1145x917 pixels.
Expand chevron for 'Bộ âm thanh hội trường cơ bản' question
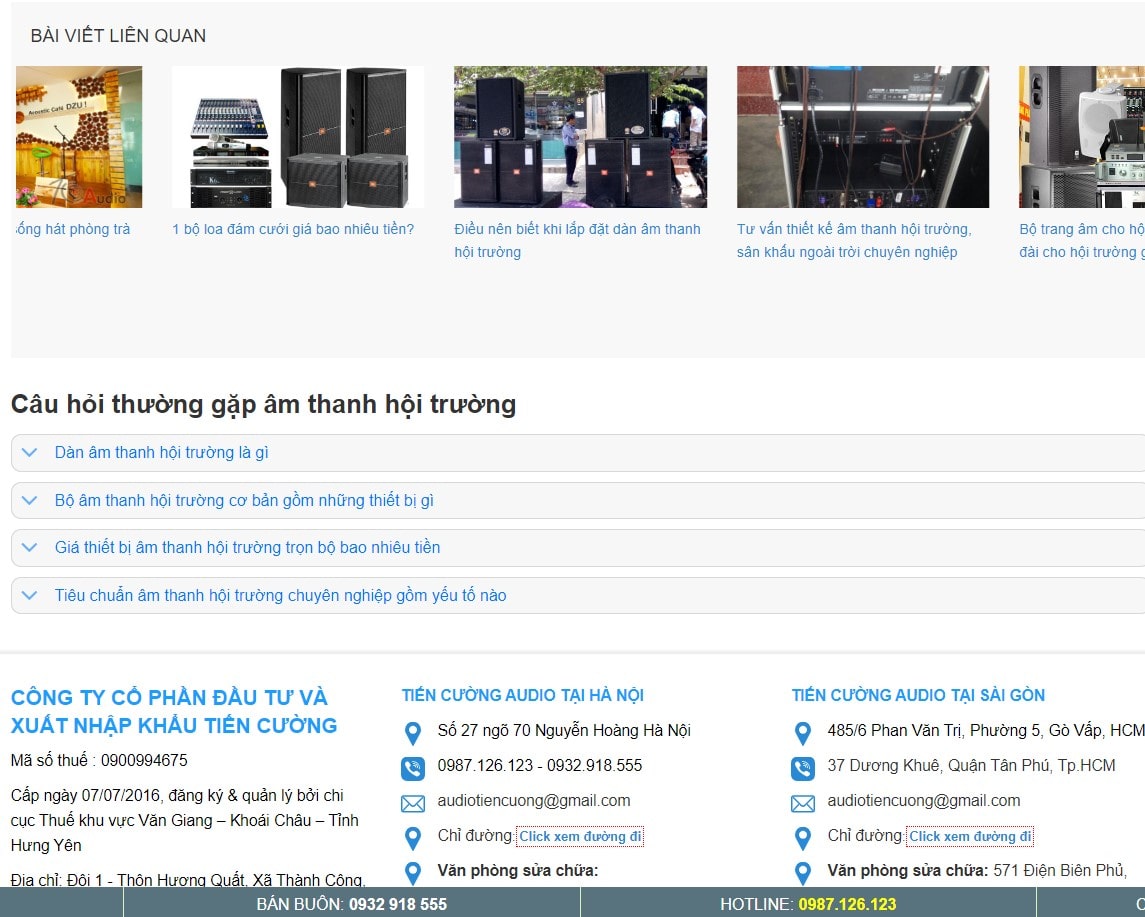[x=29, y=501]
